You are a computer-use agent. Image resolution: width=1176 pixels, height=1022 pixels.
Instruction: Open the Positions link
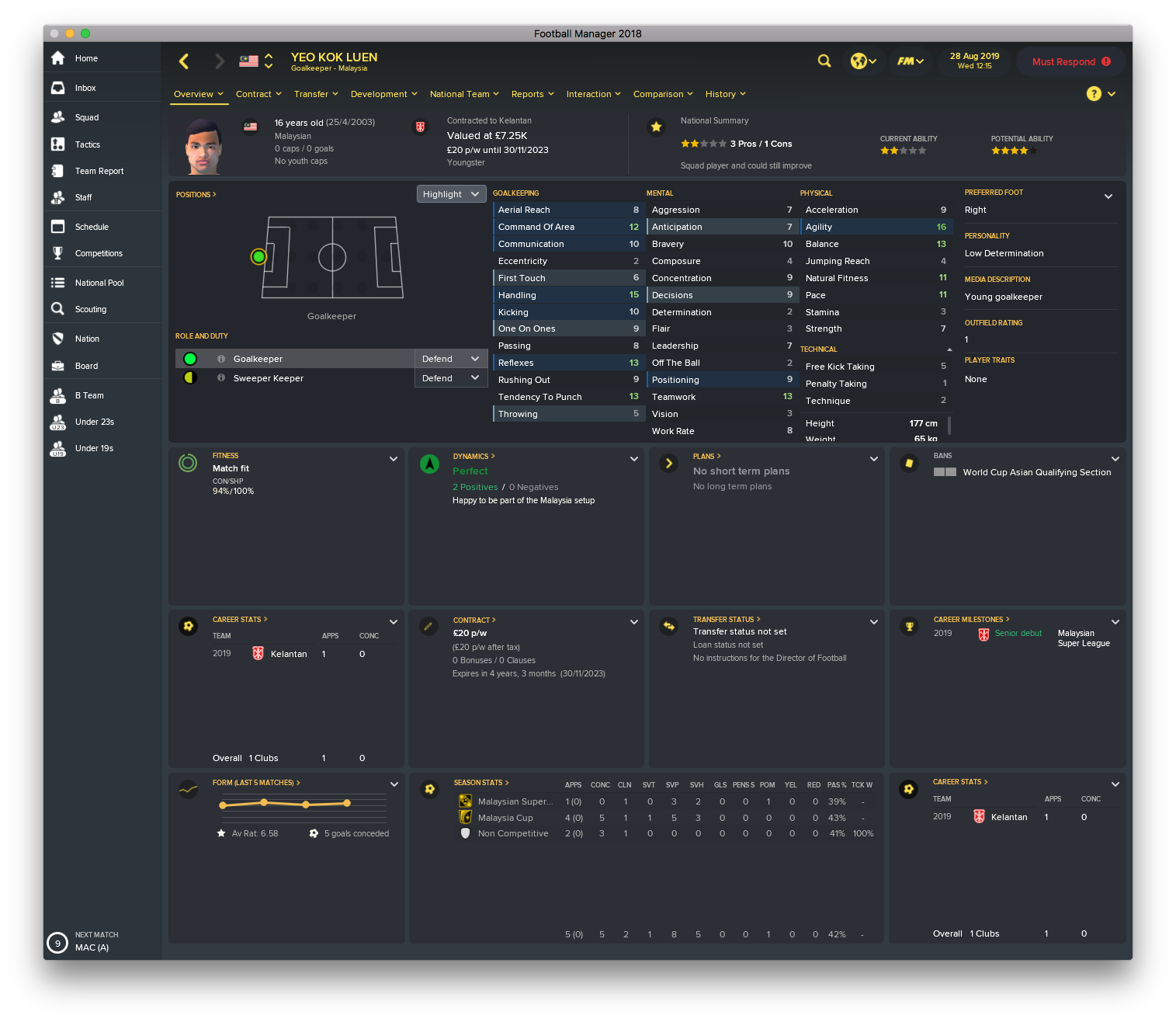(x=196, y=194)
